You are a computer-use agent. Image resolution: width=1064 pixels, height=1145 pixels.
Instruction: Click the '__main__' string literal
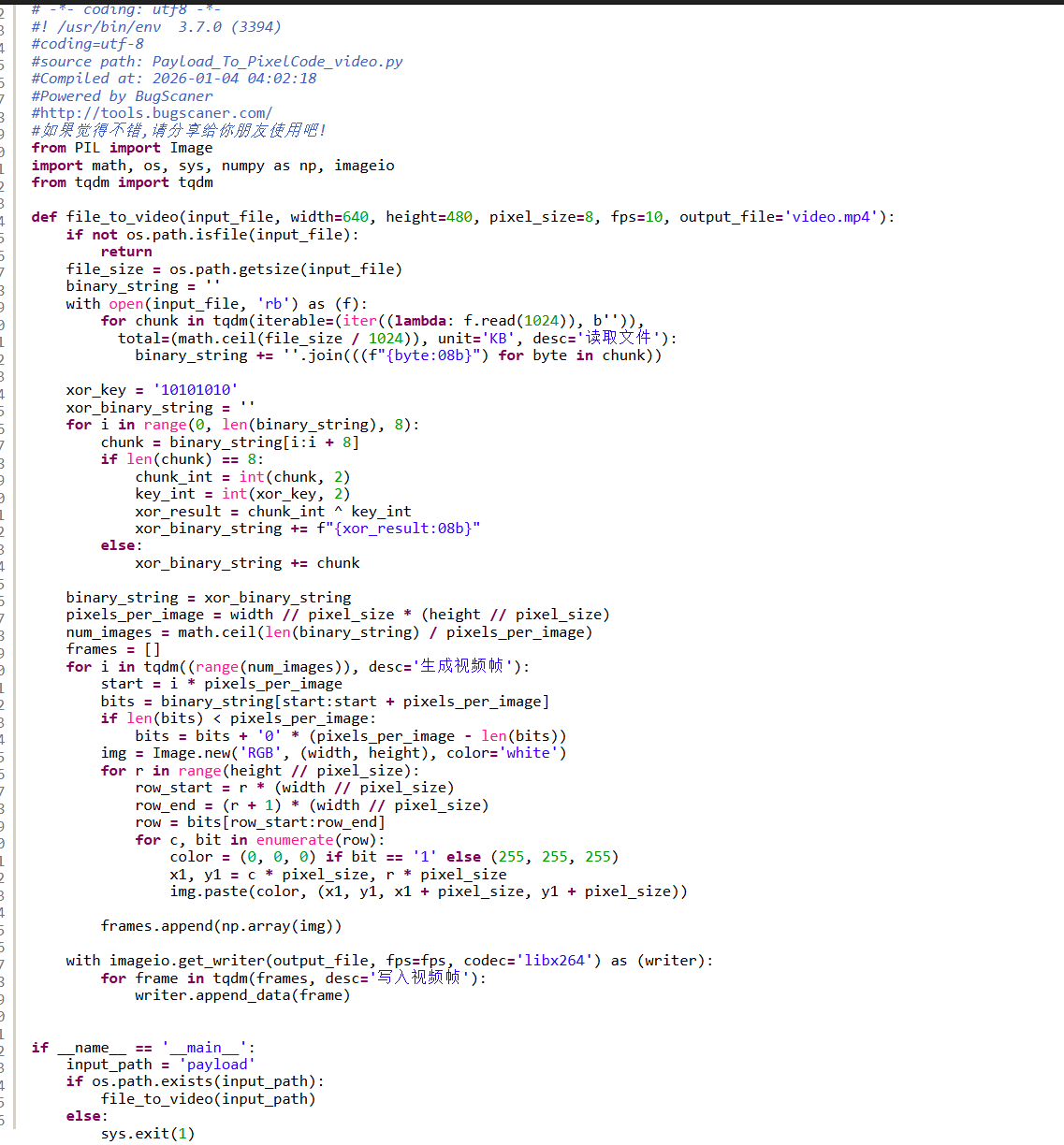pyautogui.click(x=204, y=1048)
